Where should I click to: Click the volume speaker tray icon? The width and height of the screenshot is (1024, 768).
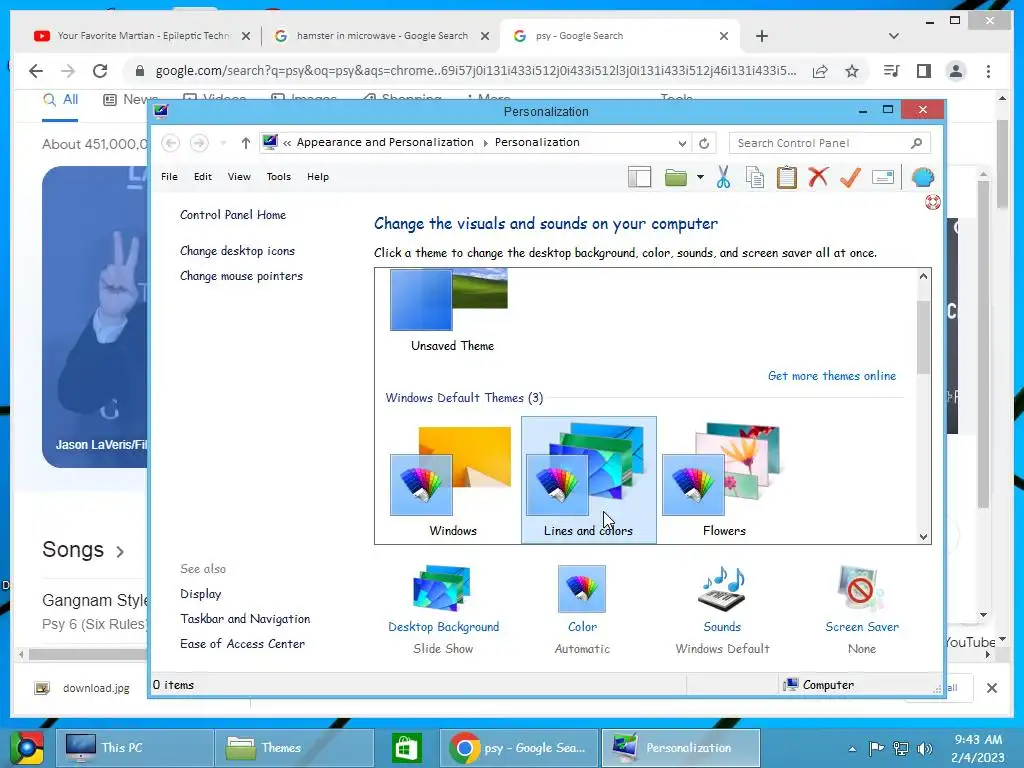(x=924, y=749)
